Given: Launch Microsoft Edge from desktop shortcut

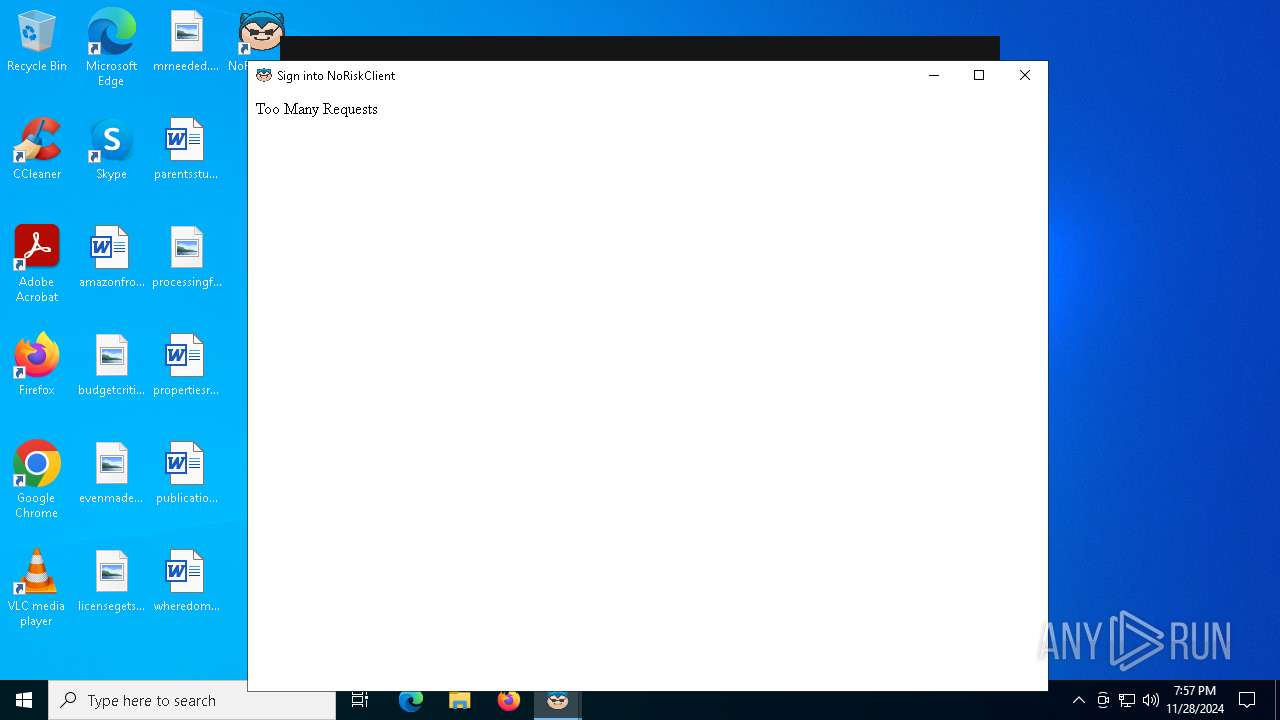Looking at the screenshot, I should coord(111,48).
